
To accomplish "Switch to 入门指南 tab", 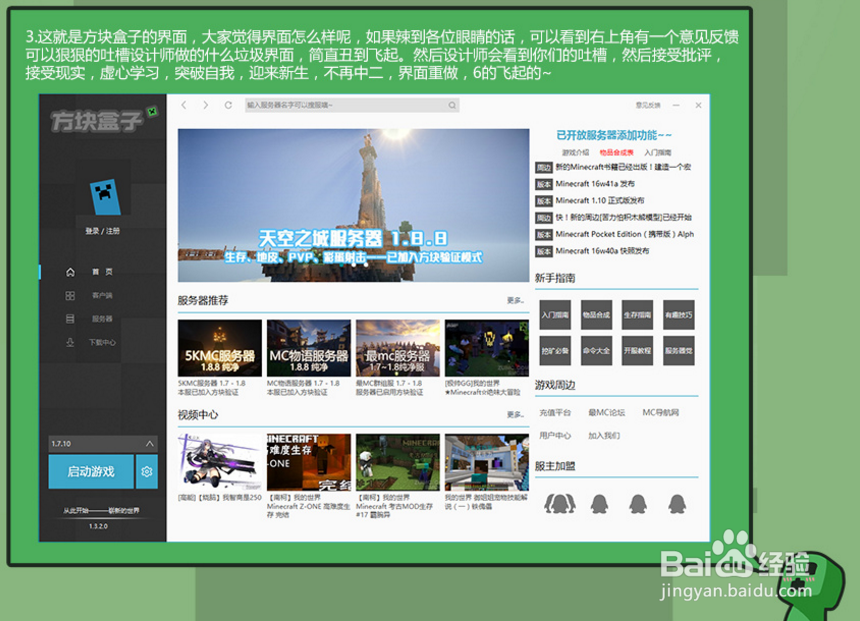I will pos(658,153).
